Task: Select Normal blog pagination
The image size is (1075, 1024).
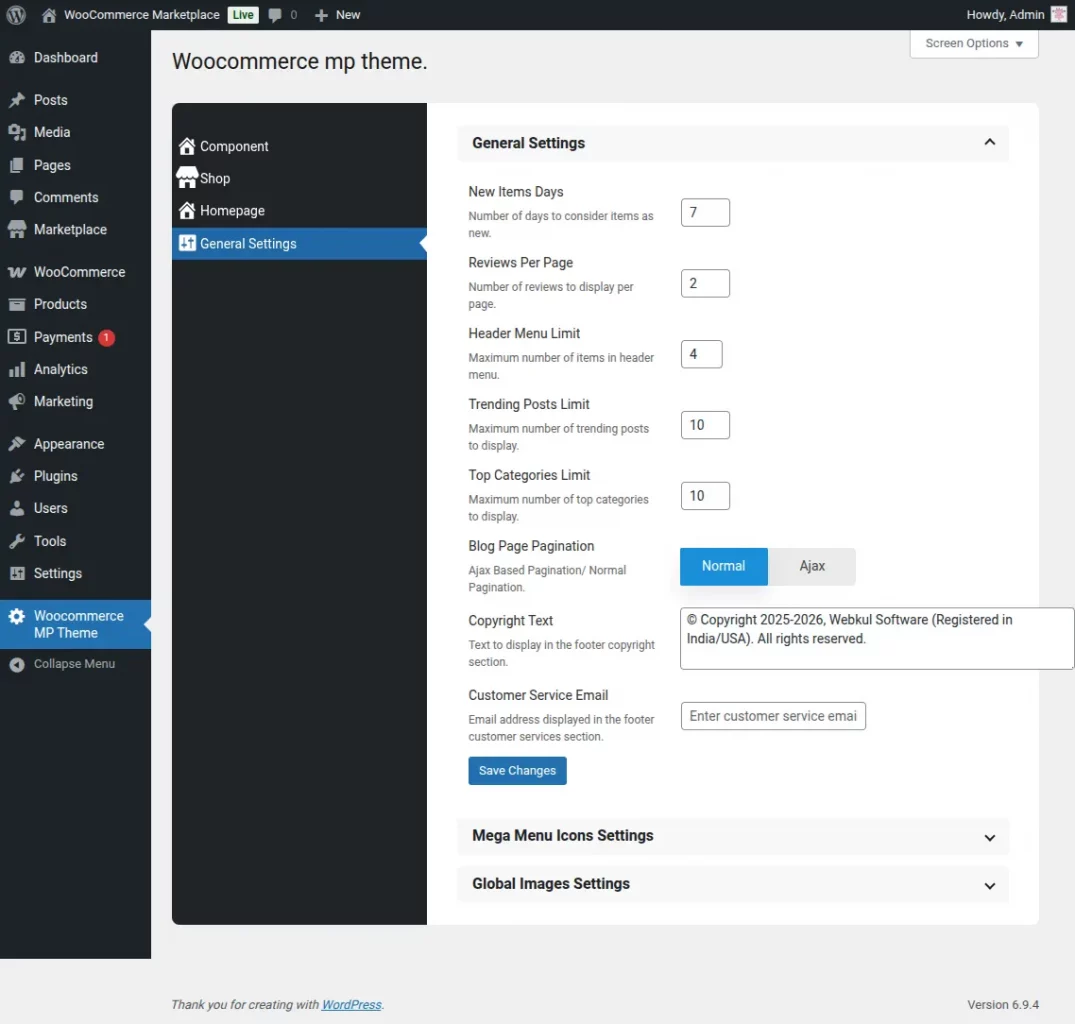Action: tap(723, 566)
